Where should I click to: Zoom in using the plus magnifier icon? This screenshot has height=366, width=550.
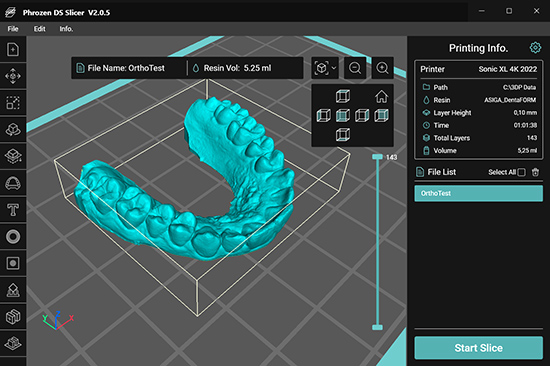click(382, 68)
